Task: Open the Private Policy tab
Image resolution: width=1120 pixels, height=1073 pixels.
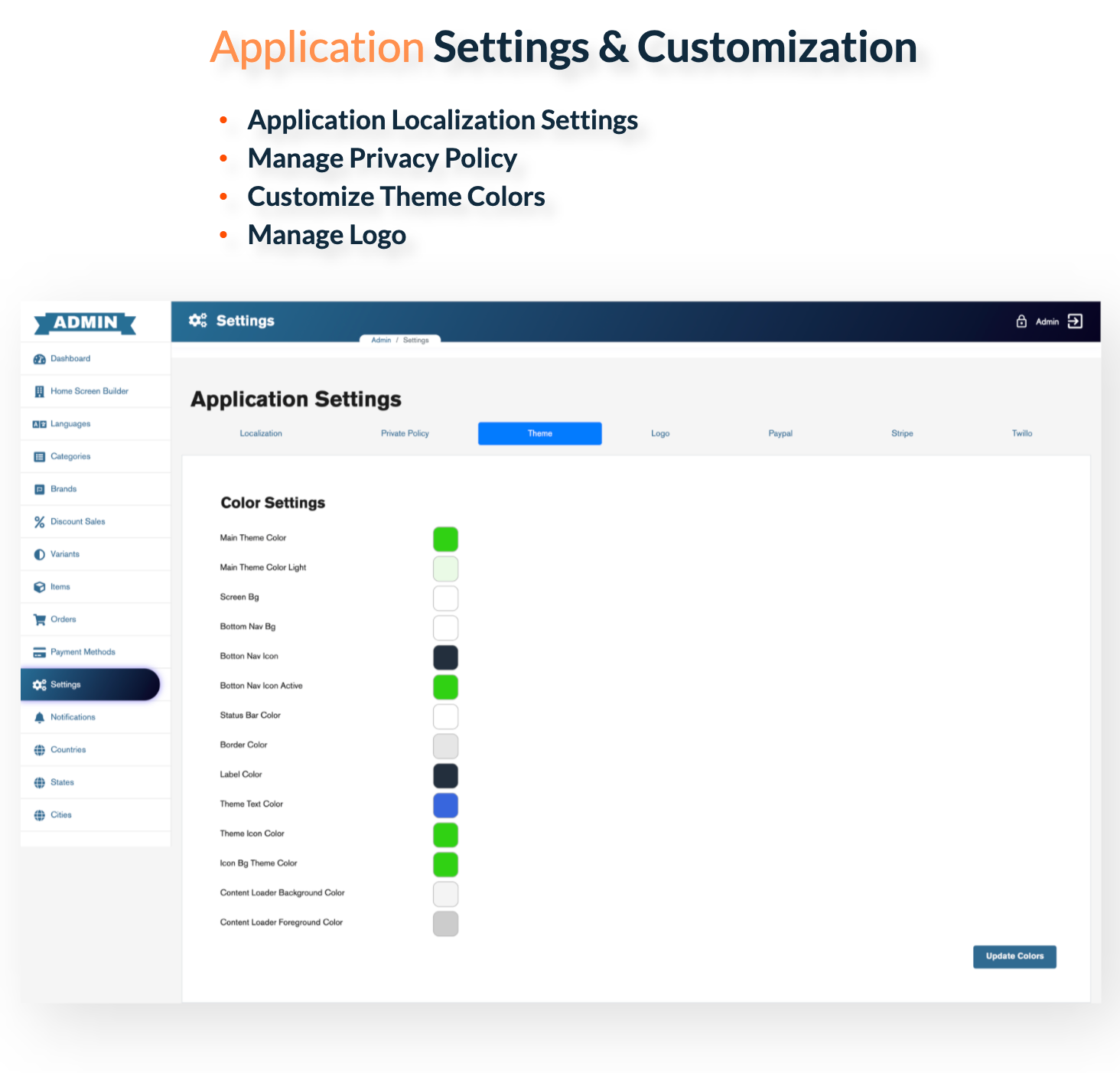Action: [405, 434]
